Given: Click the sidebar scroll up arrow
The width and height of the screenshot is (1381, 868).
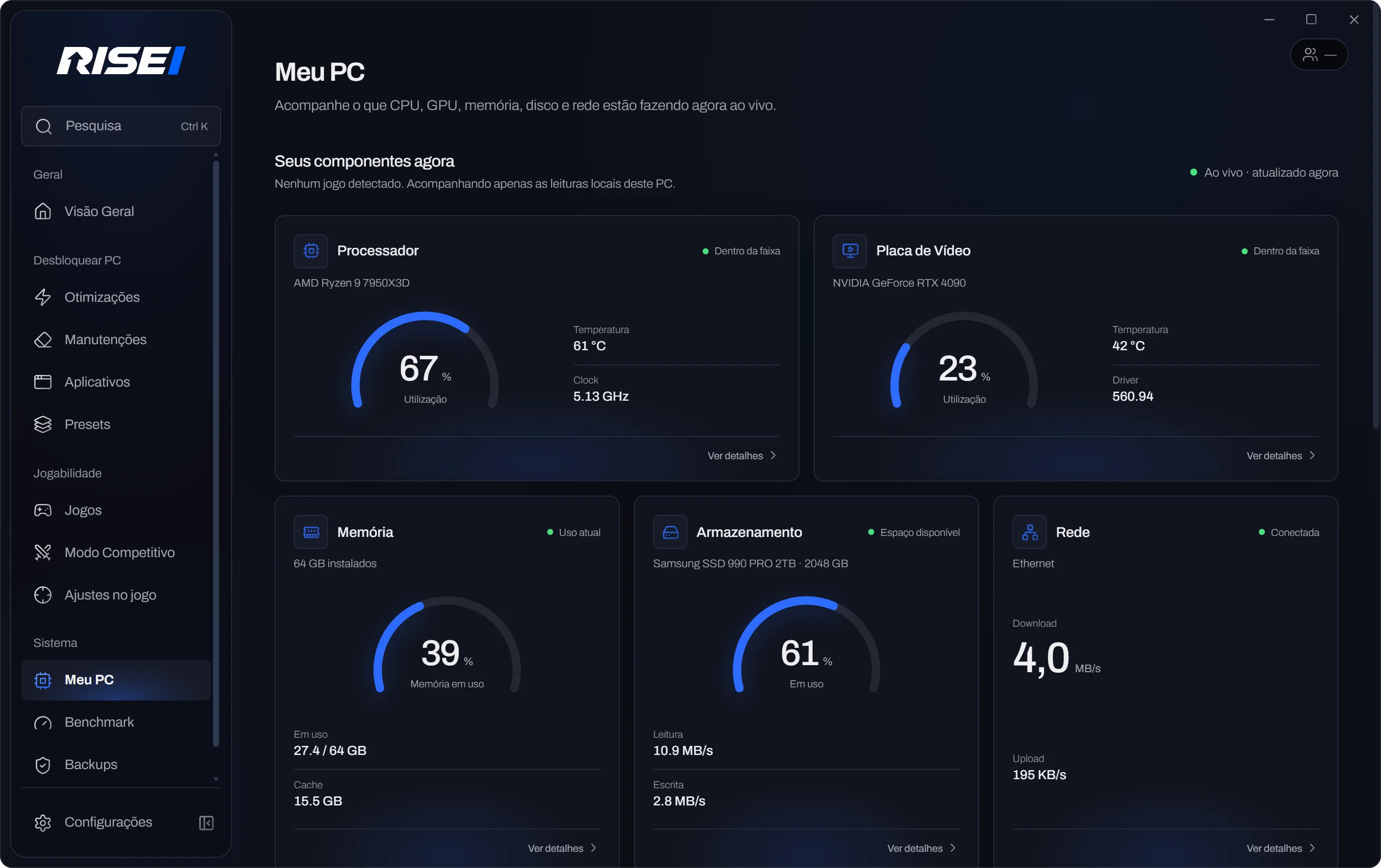Looking at the screenshot, I should coord(216,155).
